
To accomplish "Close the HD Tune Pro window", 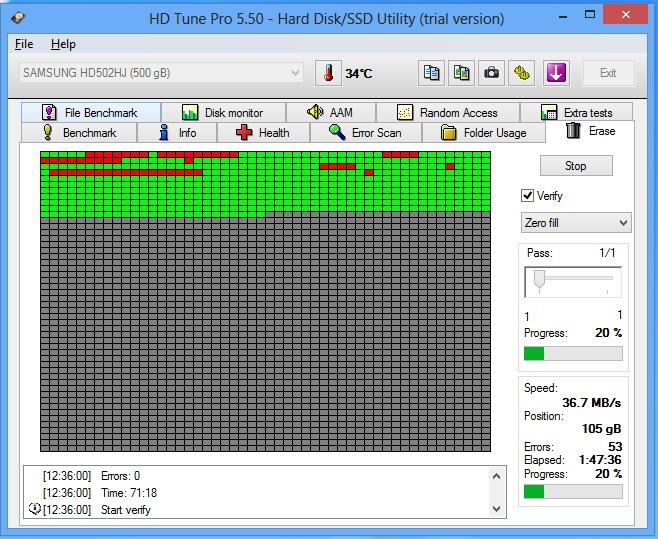I will tap(626, 15).
